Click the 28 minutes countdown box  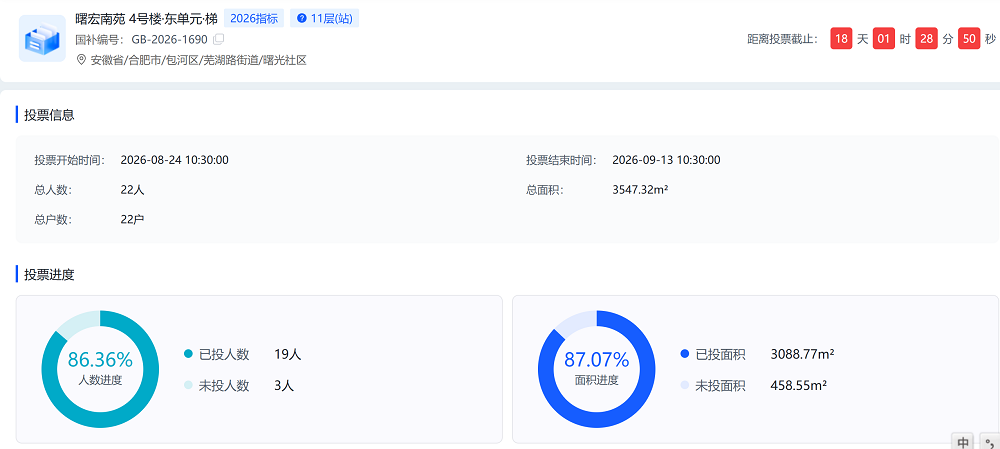point(927,39)
